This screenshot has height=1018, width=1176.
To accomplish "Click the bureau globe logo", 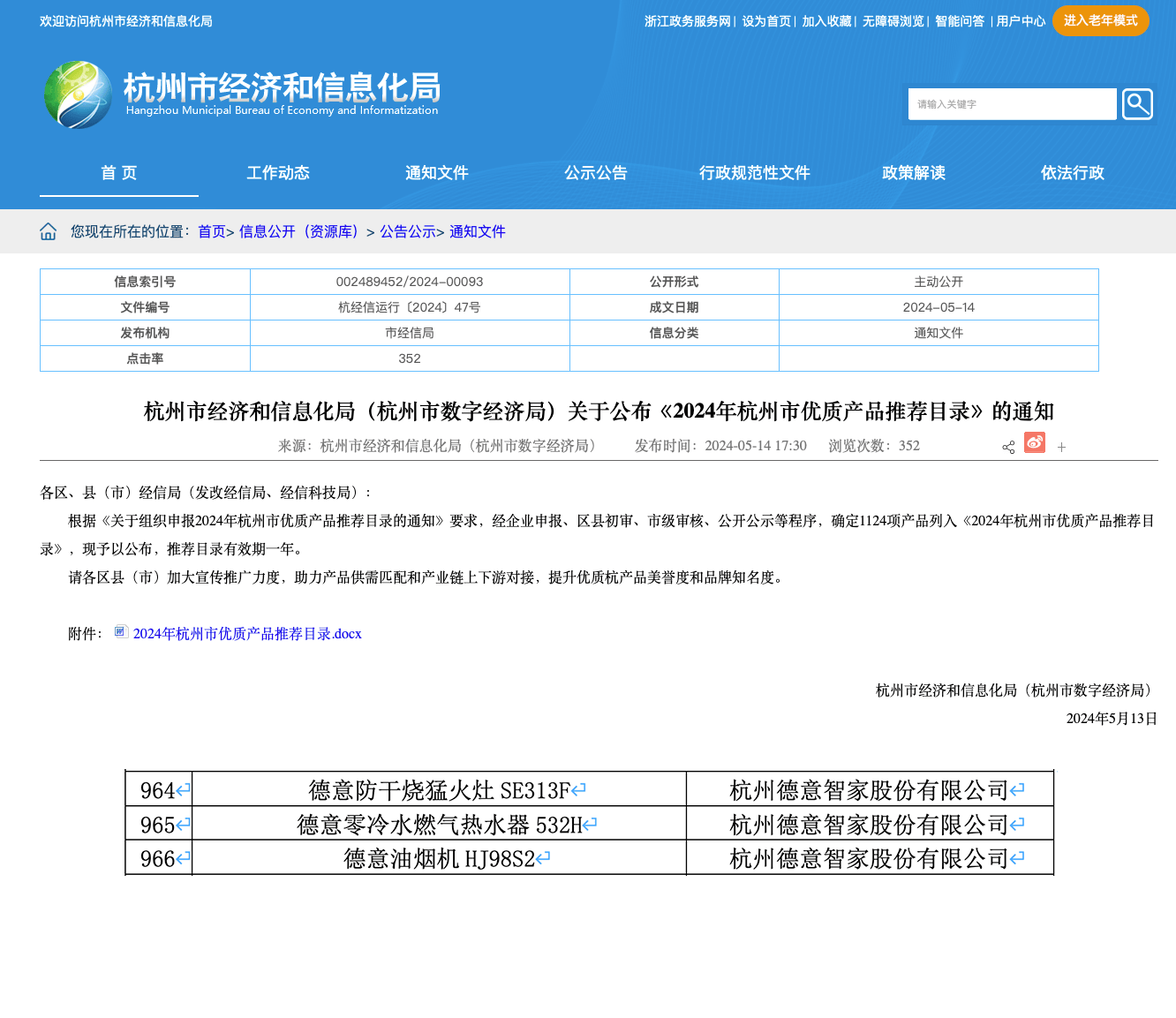I will pyautogui.click(x=78, y=95).
